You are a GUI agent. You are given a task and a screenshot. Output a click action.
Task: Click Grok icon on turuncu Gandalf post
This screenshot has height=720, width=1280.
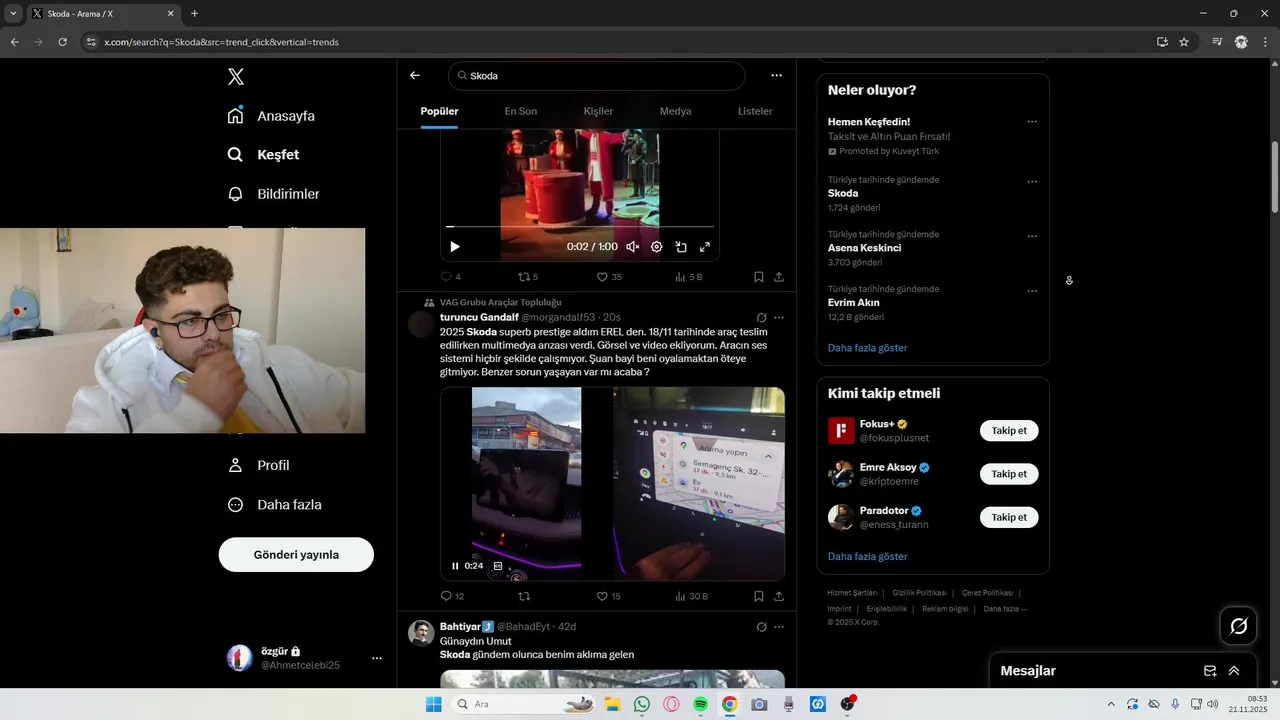point(762,318)
